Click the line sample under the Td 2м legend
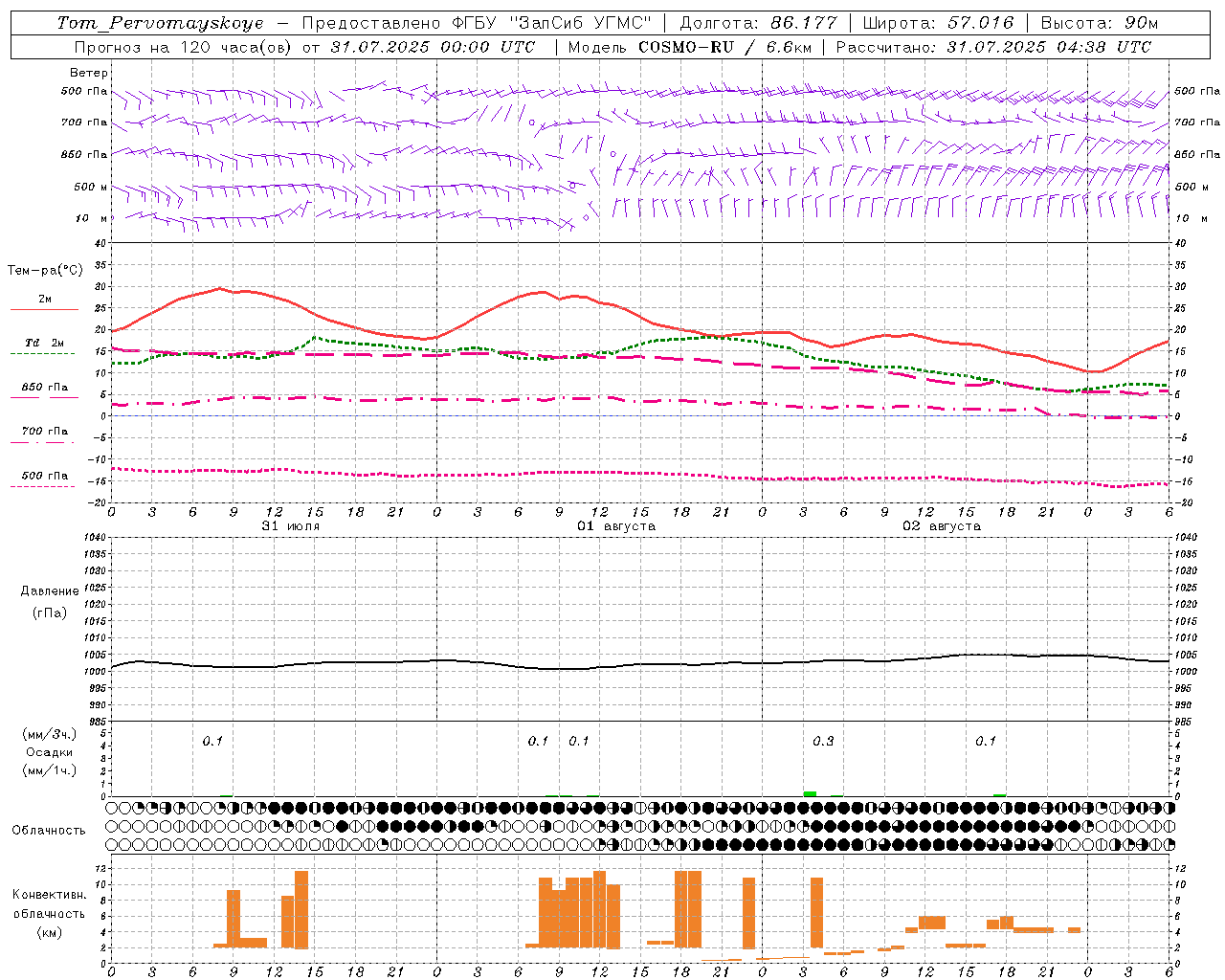 [42, 354]
